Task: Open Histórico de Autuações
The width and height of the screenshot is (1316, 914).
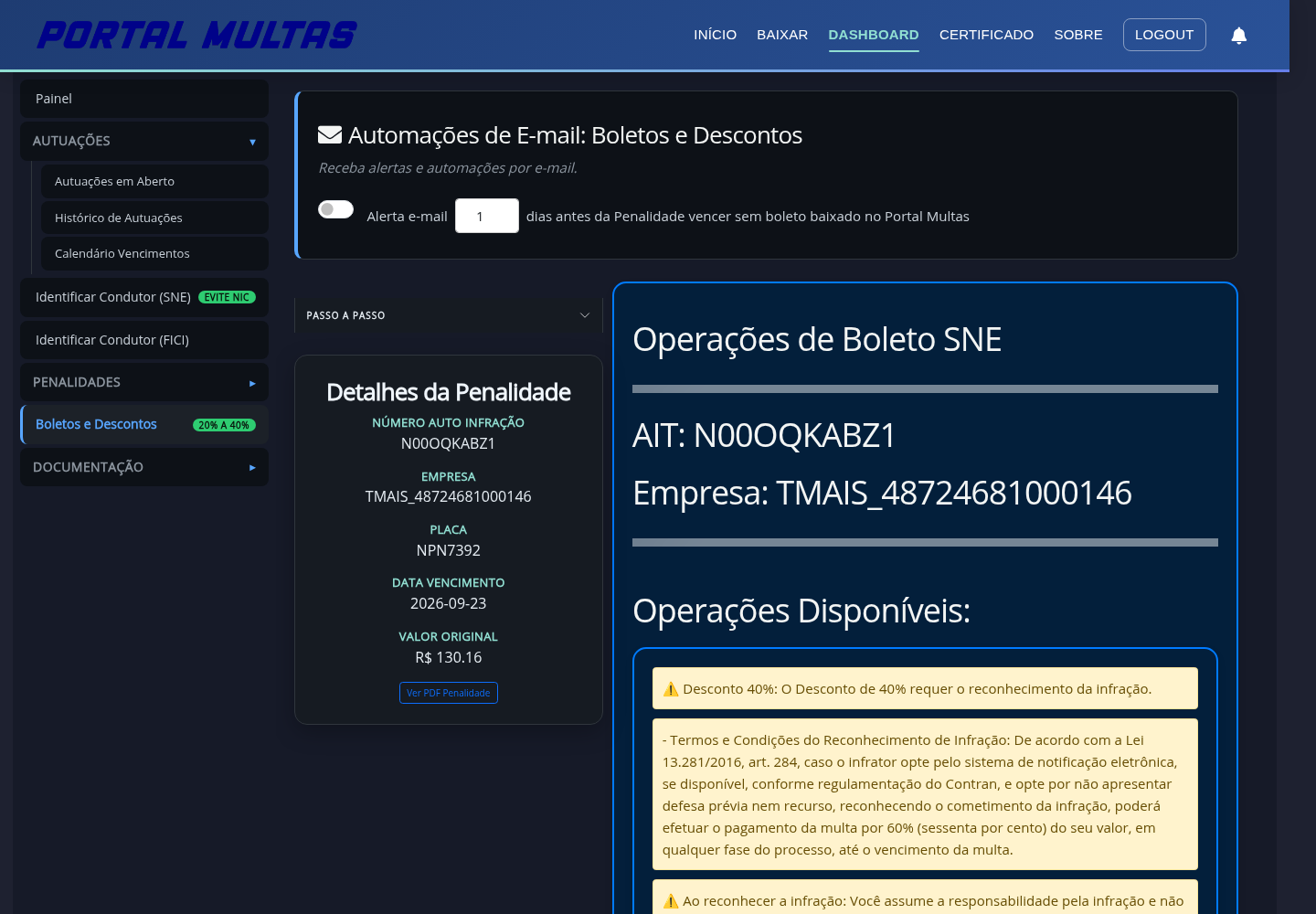Action: pyautogui.click(x=154, y=218)
